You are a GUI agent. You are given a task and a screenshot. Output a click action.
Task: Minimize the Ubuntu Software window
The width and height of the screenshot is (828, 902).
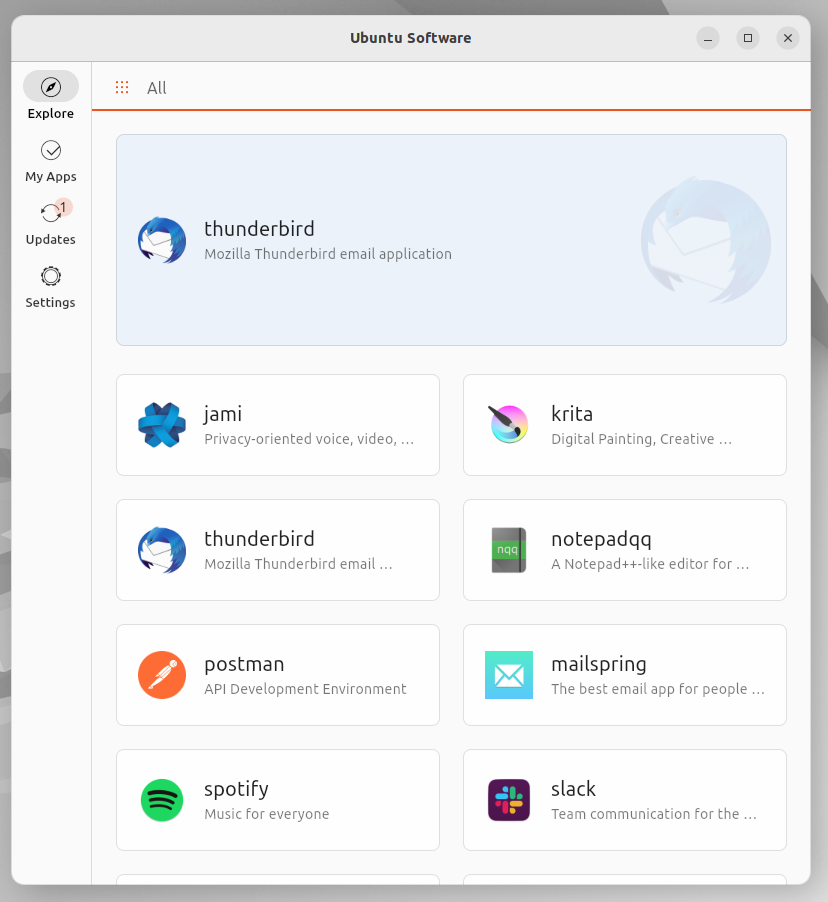708,38
